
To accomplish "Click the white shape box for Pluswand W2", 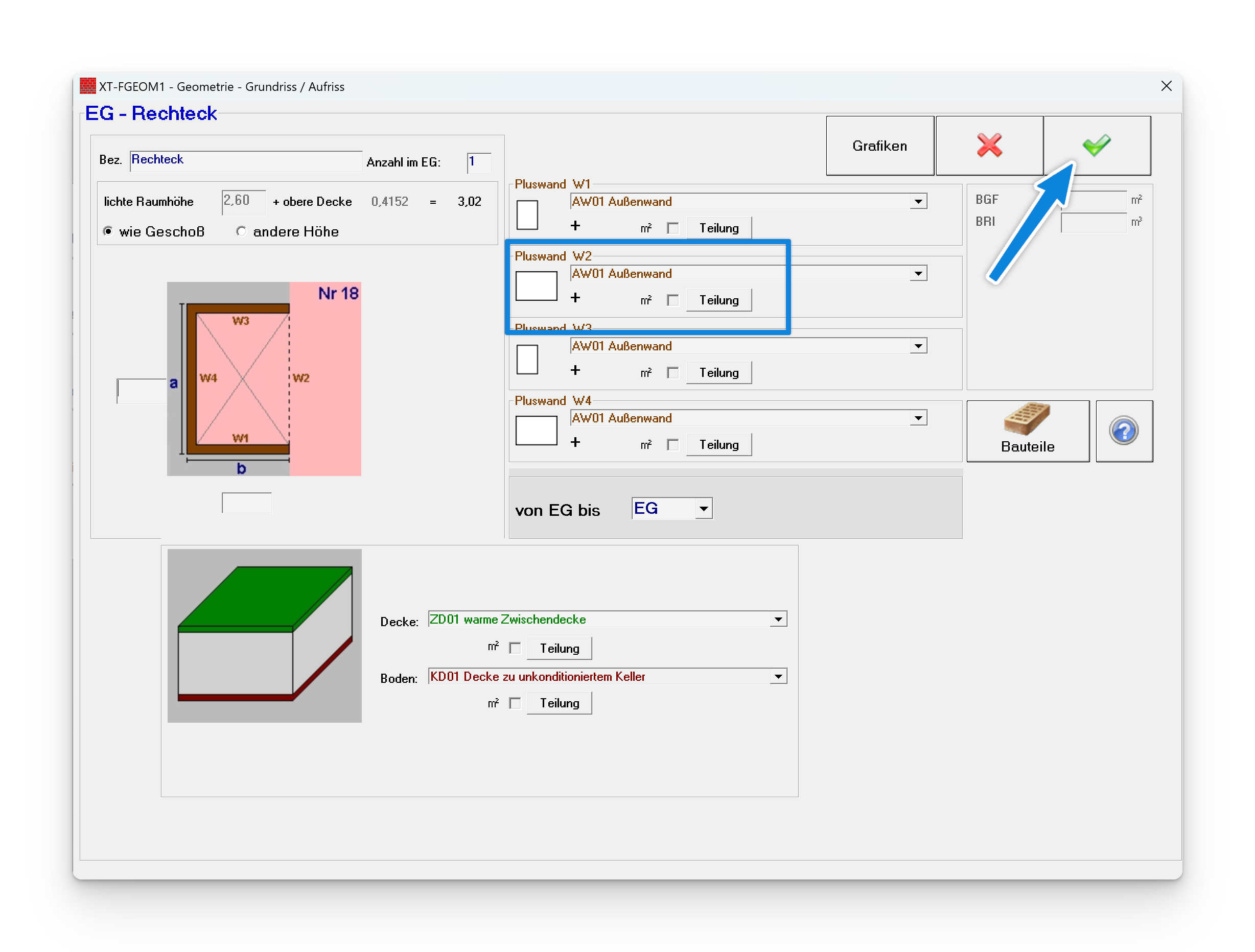I will point(536,286).
